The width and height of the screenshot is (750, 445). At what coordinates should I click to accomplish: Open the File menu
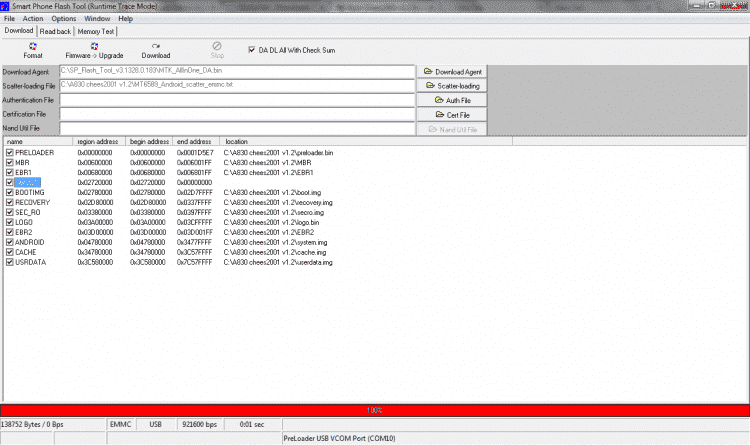[x=9, y=19]
